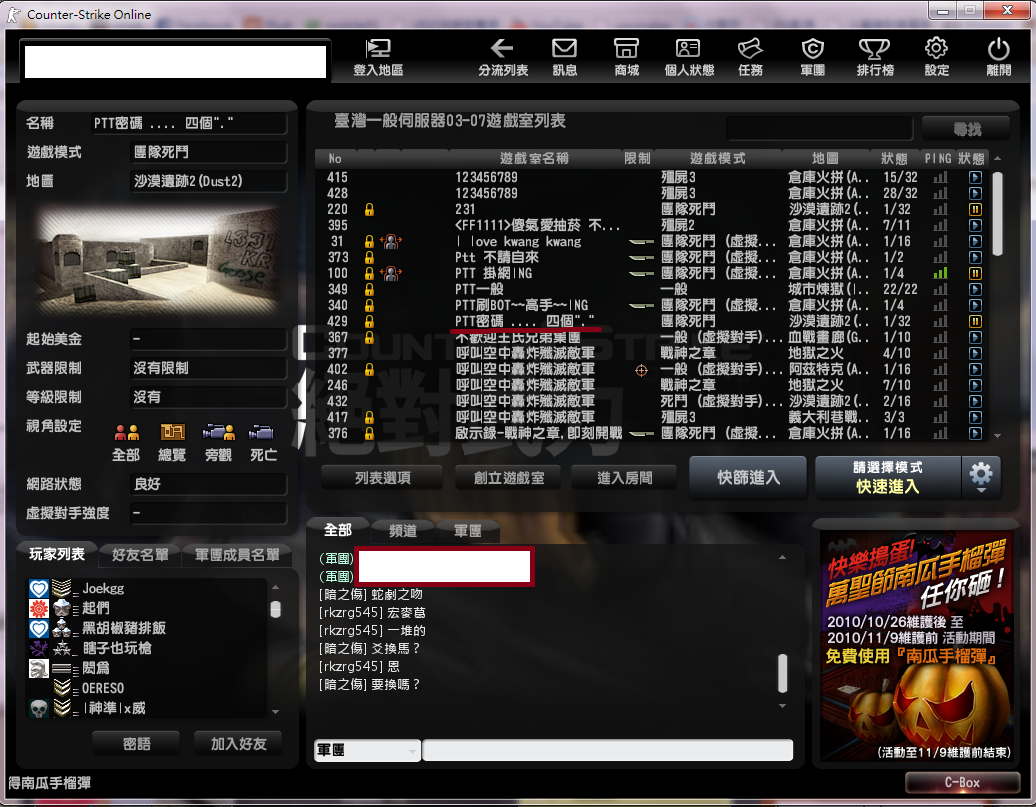
Task: Switch to the 軍團成員名單 clan members tab
Action: coord(237,555)
